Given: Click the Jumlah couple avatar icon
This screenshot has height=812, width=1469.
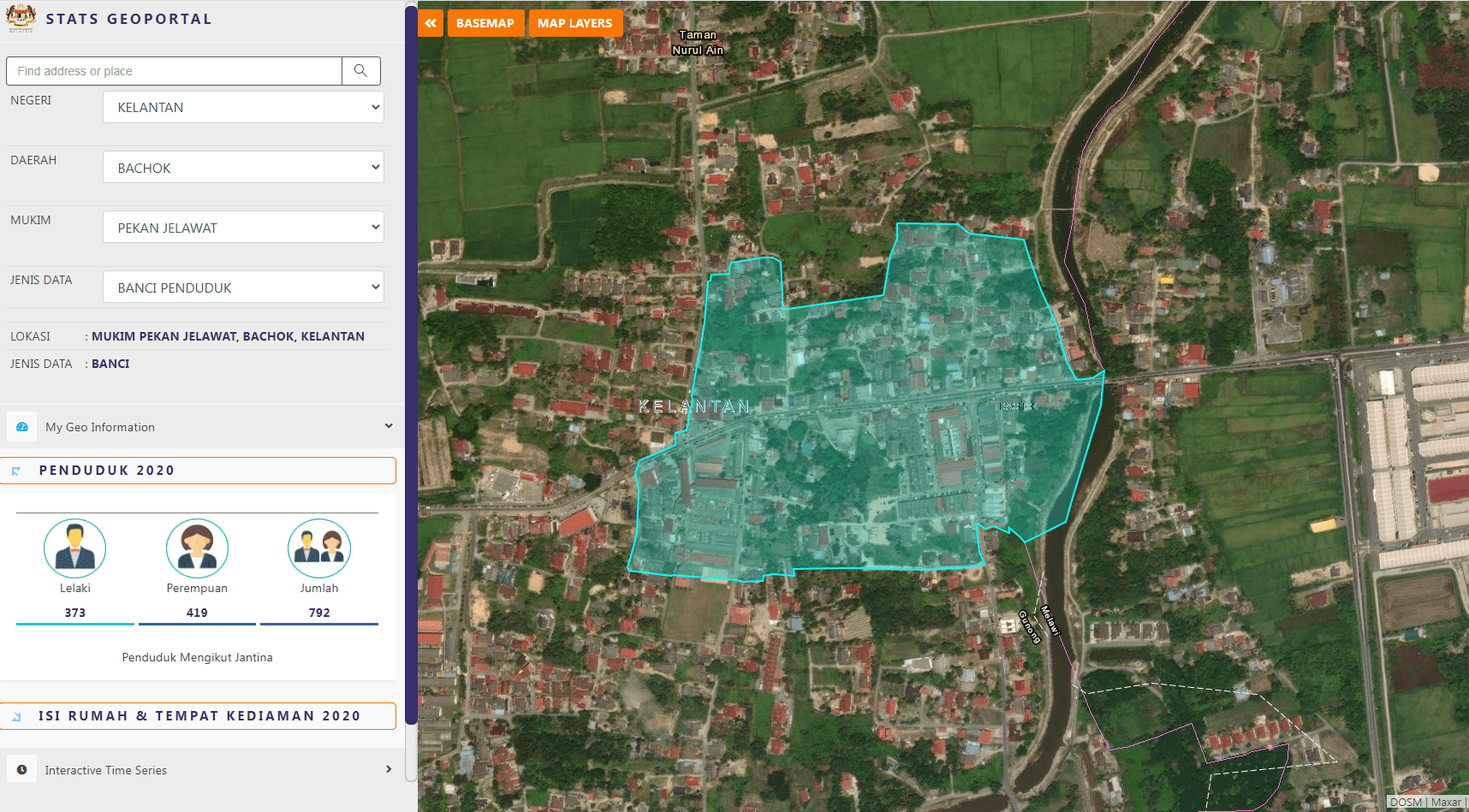Looking at the screenshot, I should (319, 548).
